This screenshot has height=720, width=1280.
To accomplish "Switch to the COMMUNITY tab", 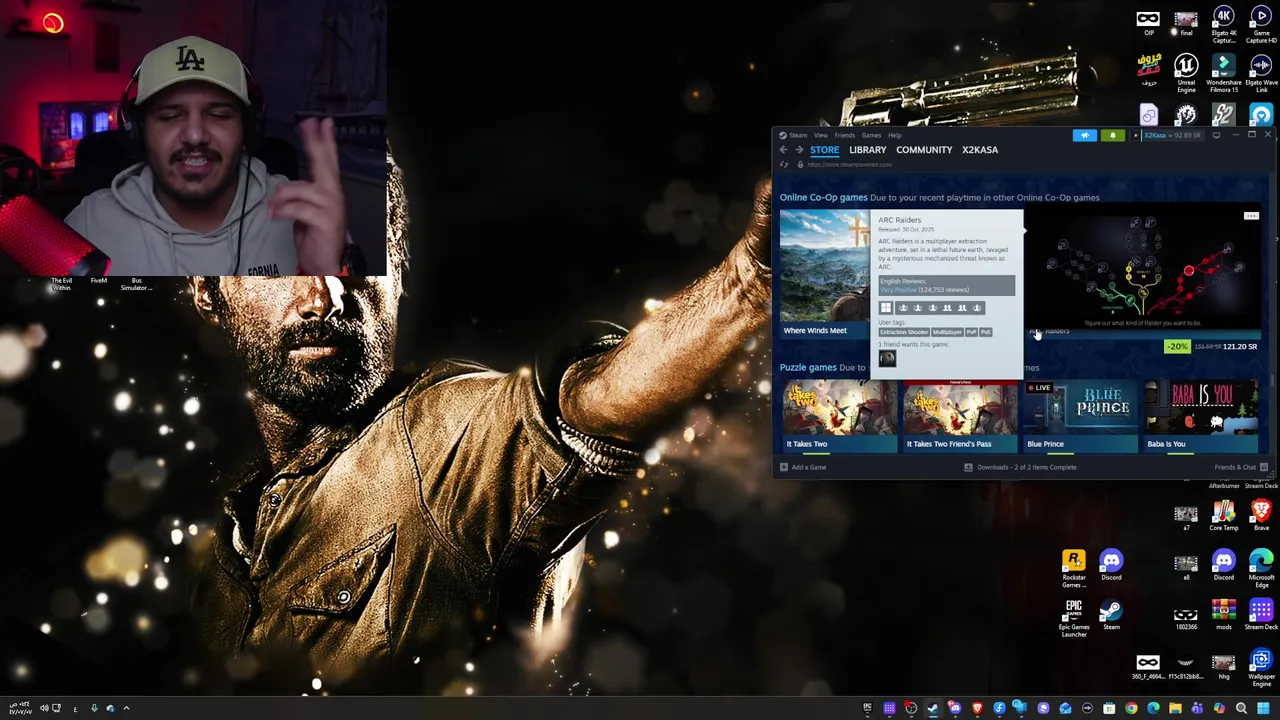I will point(924,150).
